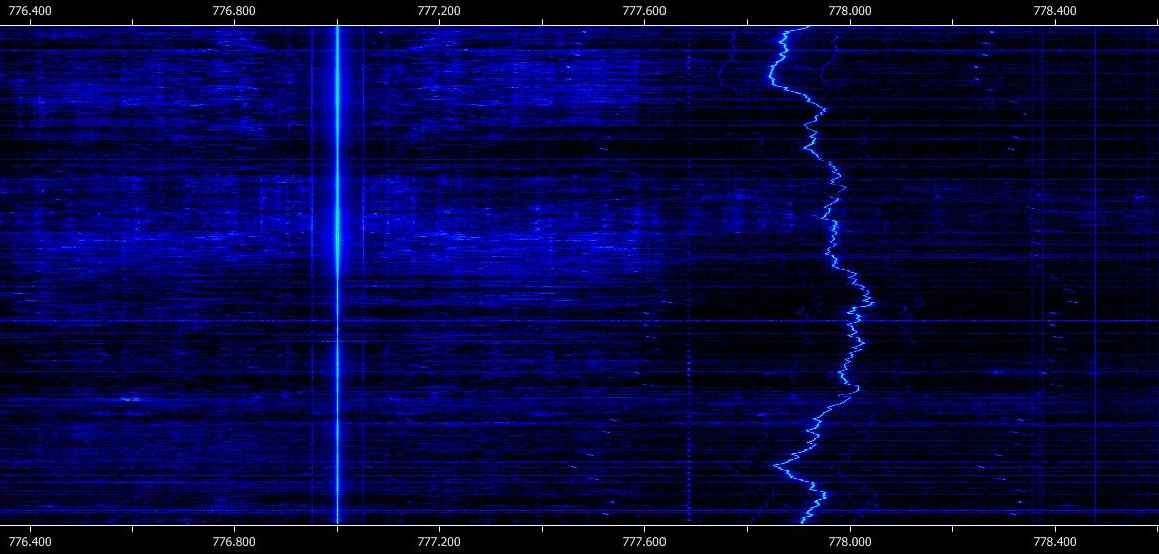This screenshot has height=554, width=1159.
Task: Click the 776.400 label on top frequency axis
Action: click(x=30, y=10)
